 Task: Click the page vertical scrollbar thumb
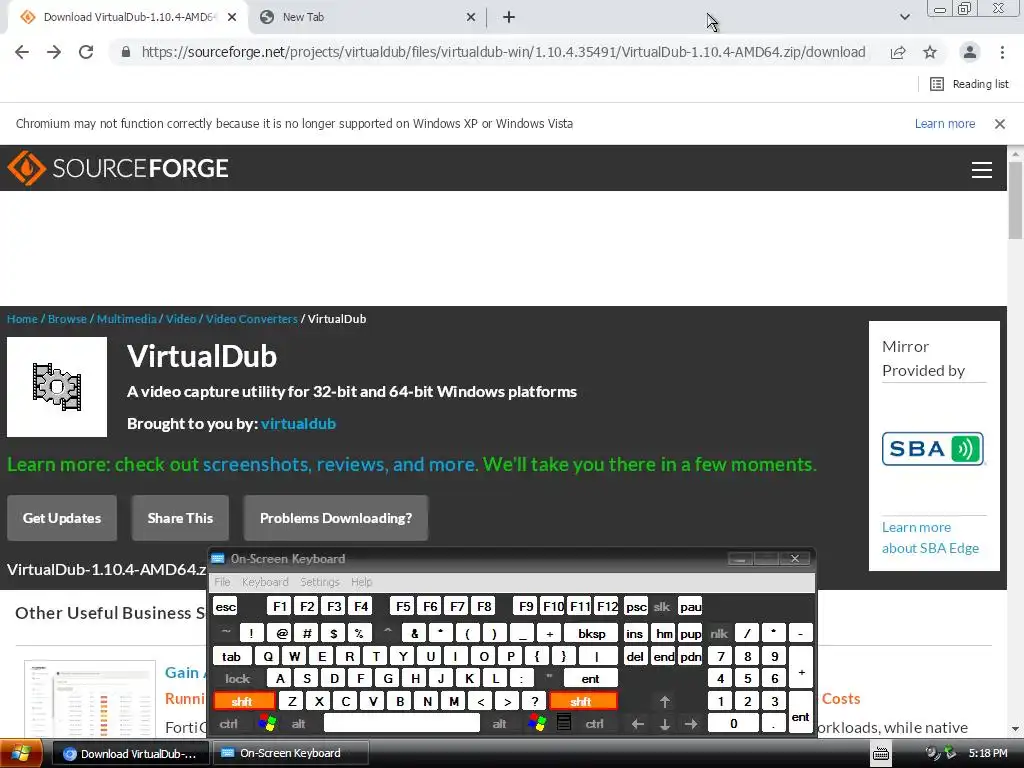pyautogui.click(x=1015, y=200)
